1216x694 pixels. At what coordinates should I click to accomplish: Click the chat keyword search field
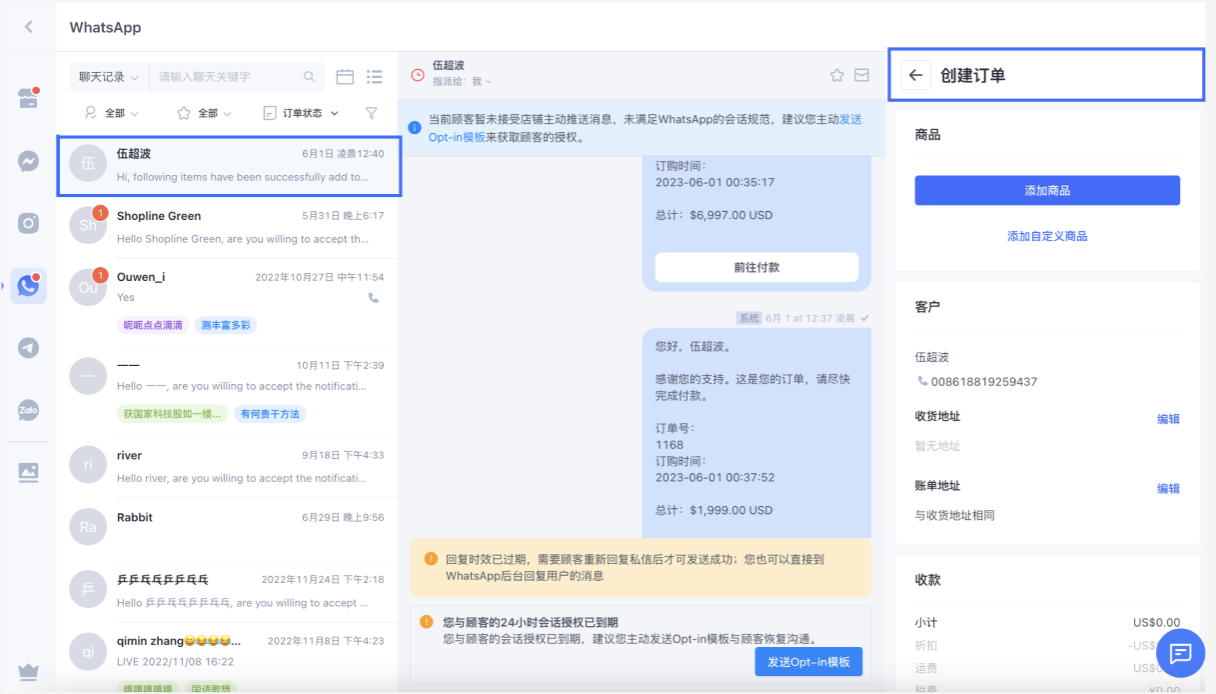(237, 76)
